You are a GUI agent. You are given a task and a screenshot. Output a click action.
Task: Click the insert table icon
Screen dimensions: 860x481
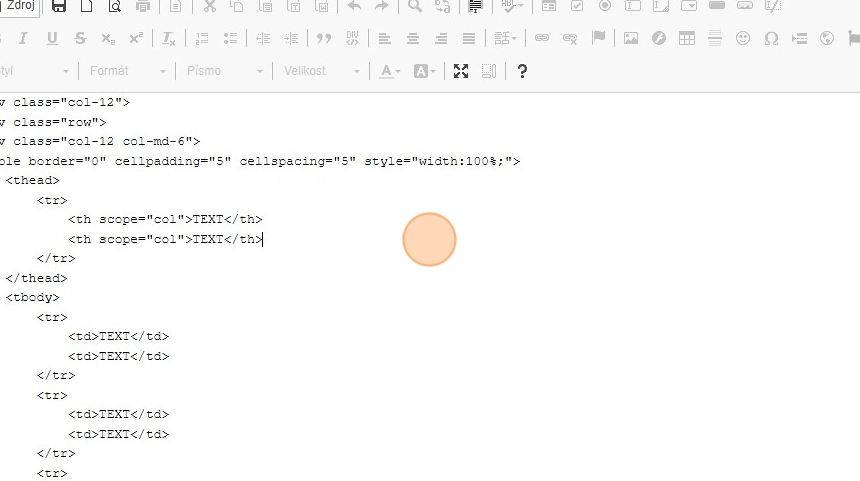(x=686, y=39)
